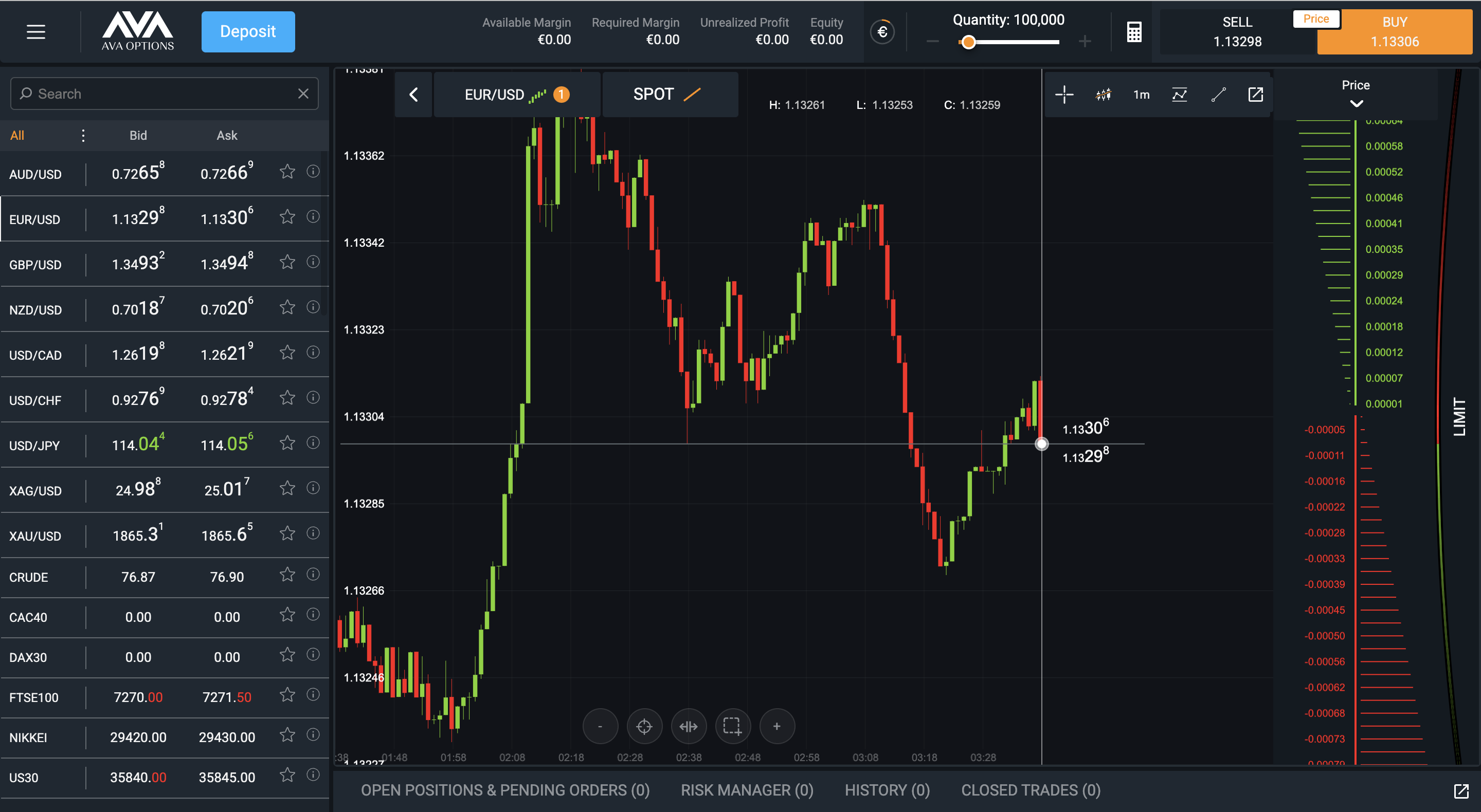
Task: Zoom in chart with plus button
Action: tap(776, 726)
